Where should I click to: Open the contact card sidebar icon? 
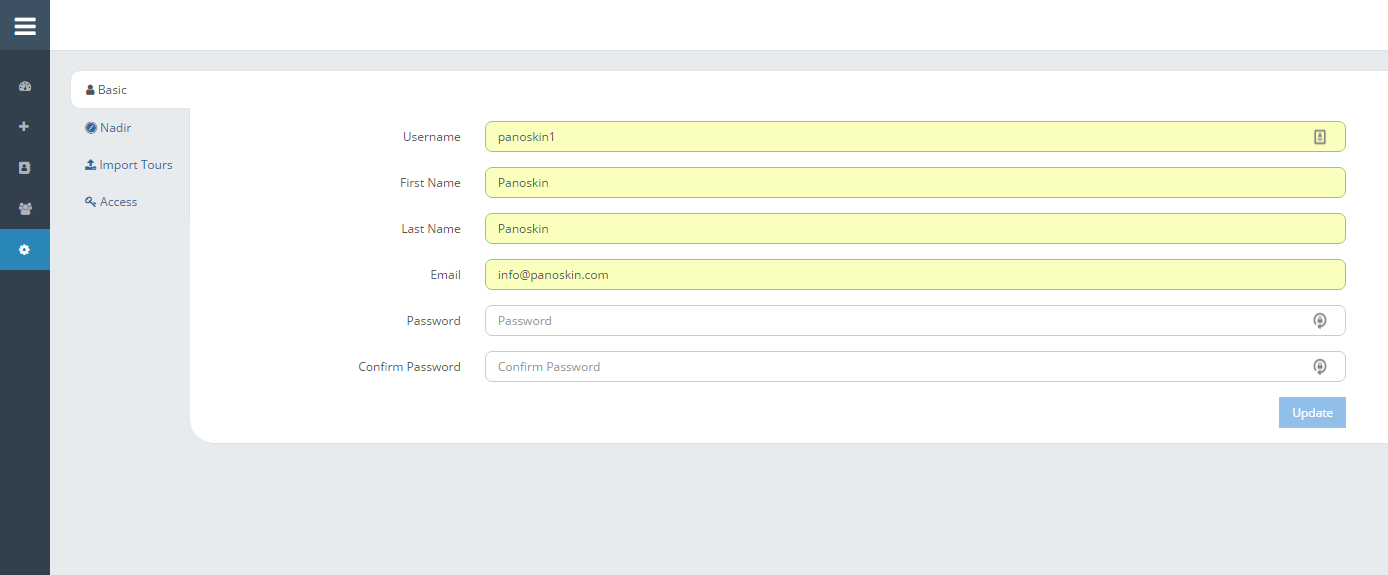(x=25, y=168)
